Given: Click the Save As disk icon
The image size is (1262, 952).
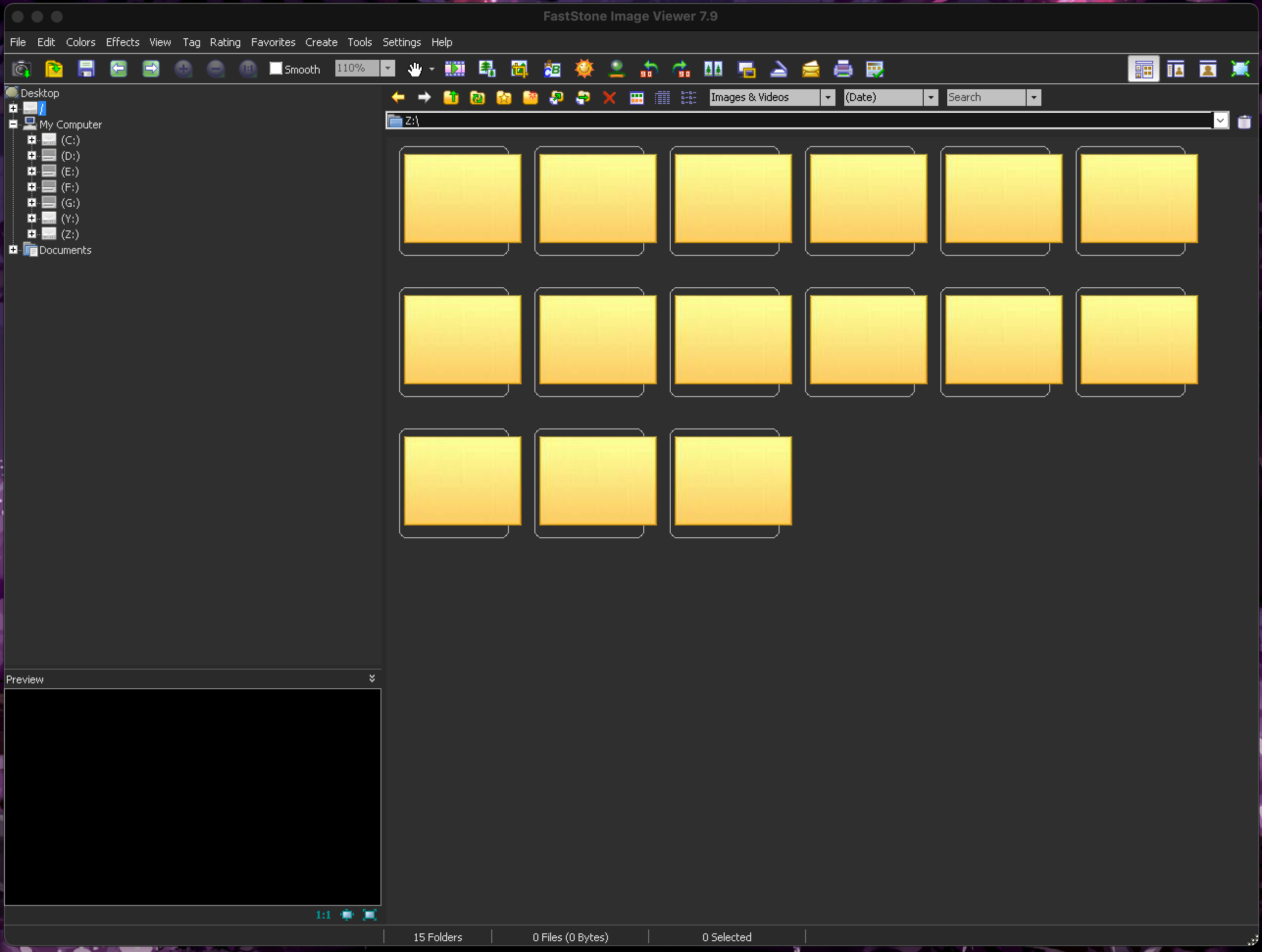Looking at the screenshot, I should (86, 69).
